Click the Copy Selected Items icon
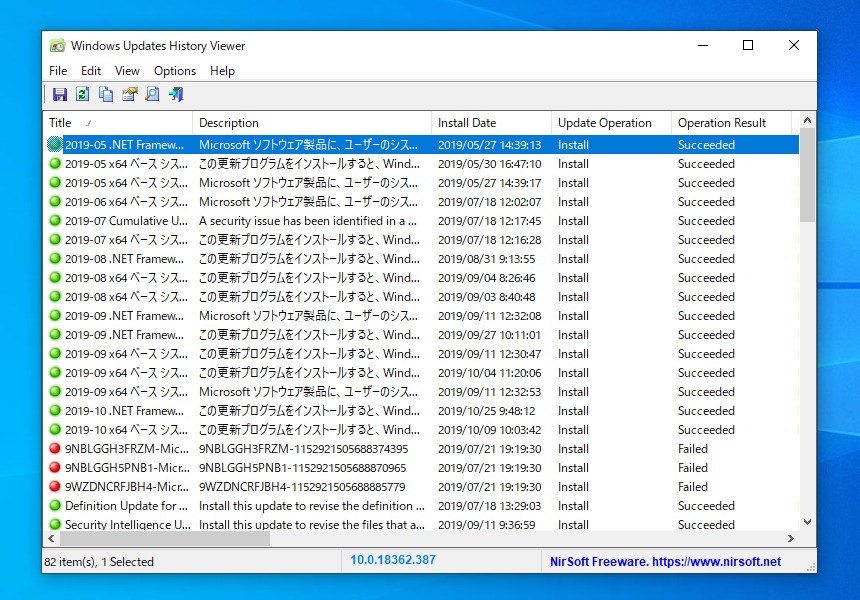Screen dimensions: 860x600 pyautogui.click(x=106, y=95)
